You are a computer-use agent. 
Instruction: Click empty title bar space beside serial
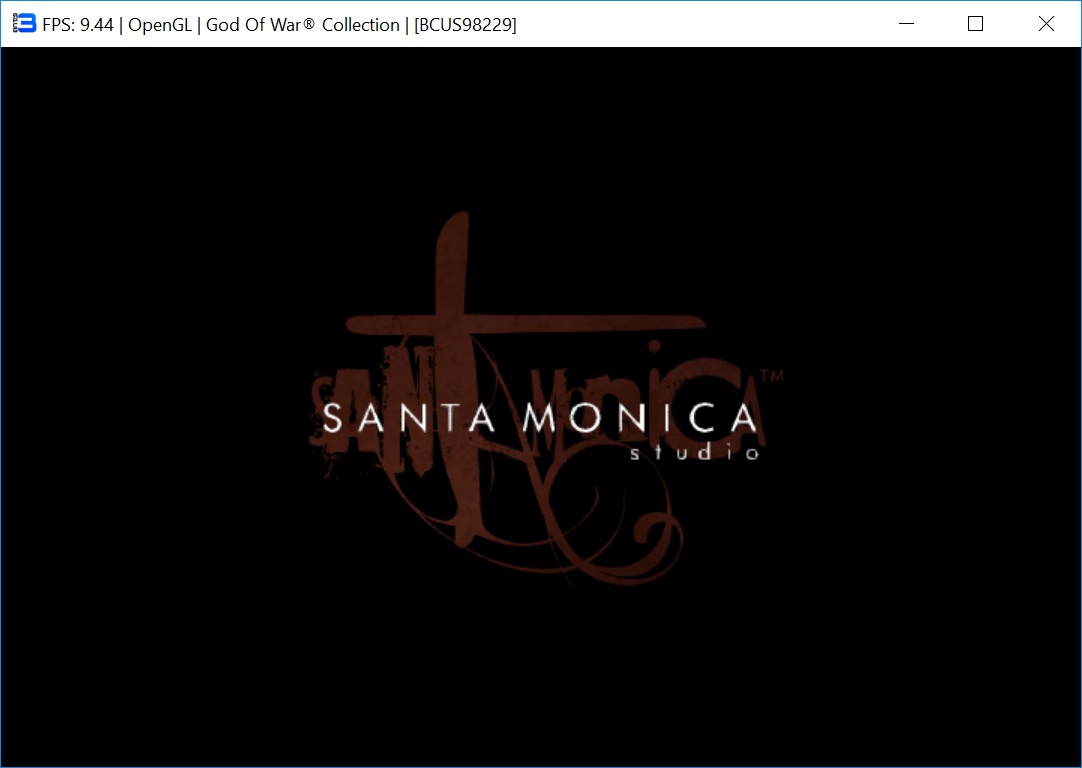(700, 25)
